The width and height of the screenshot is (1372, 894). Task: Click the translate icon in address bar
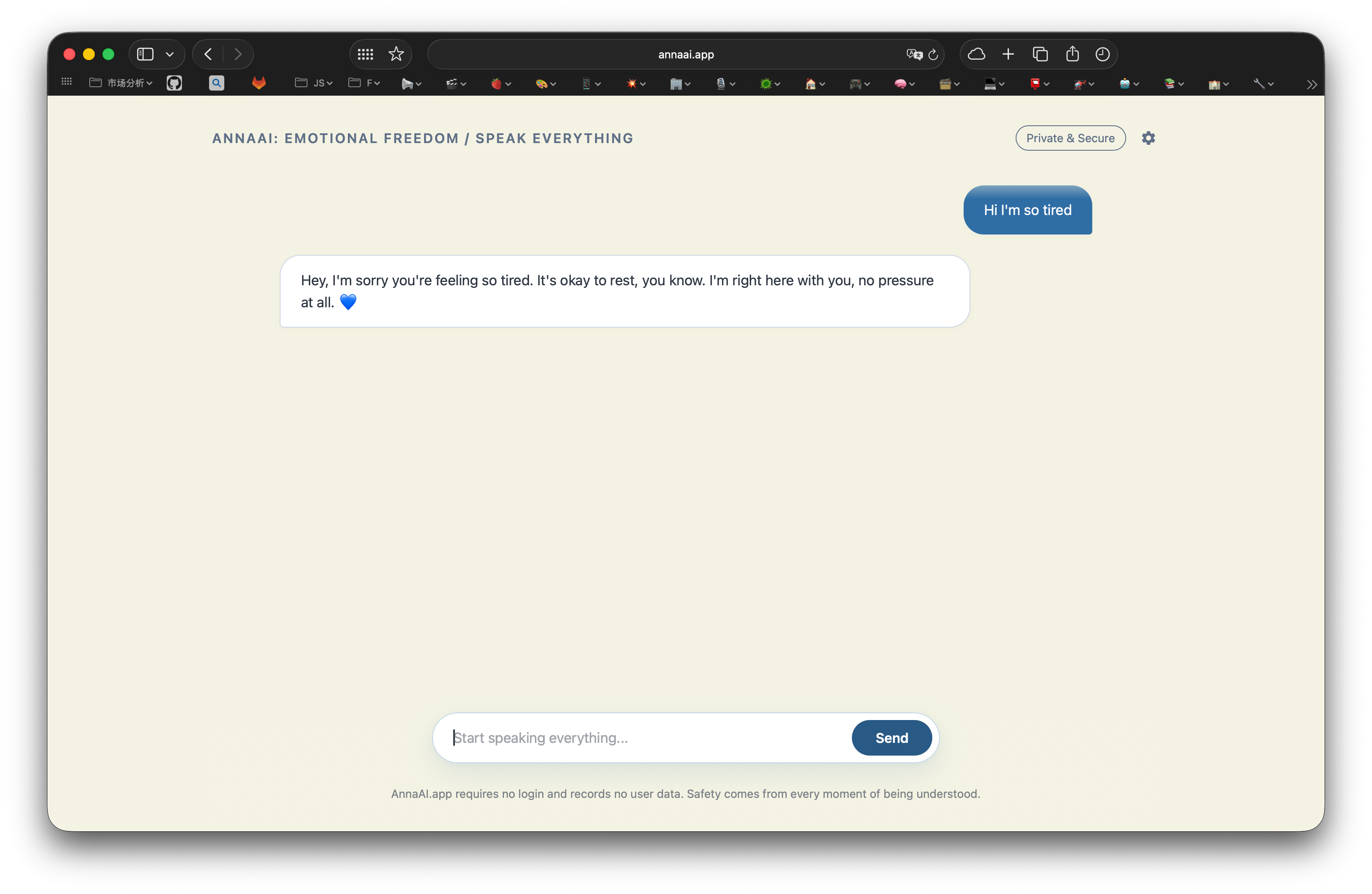(913, 54)
